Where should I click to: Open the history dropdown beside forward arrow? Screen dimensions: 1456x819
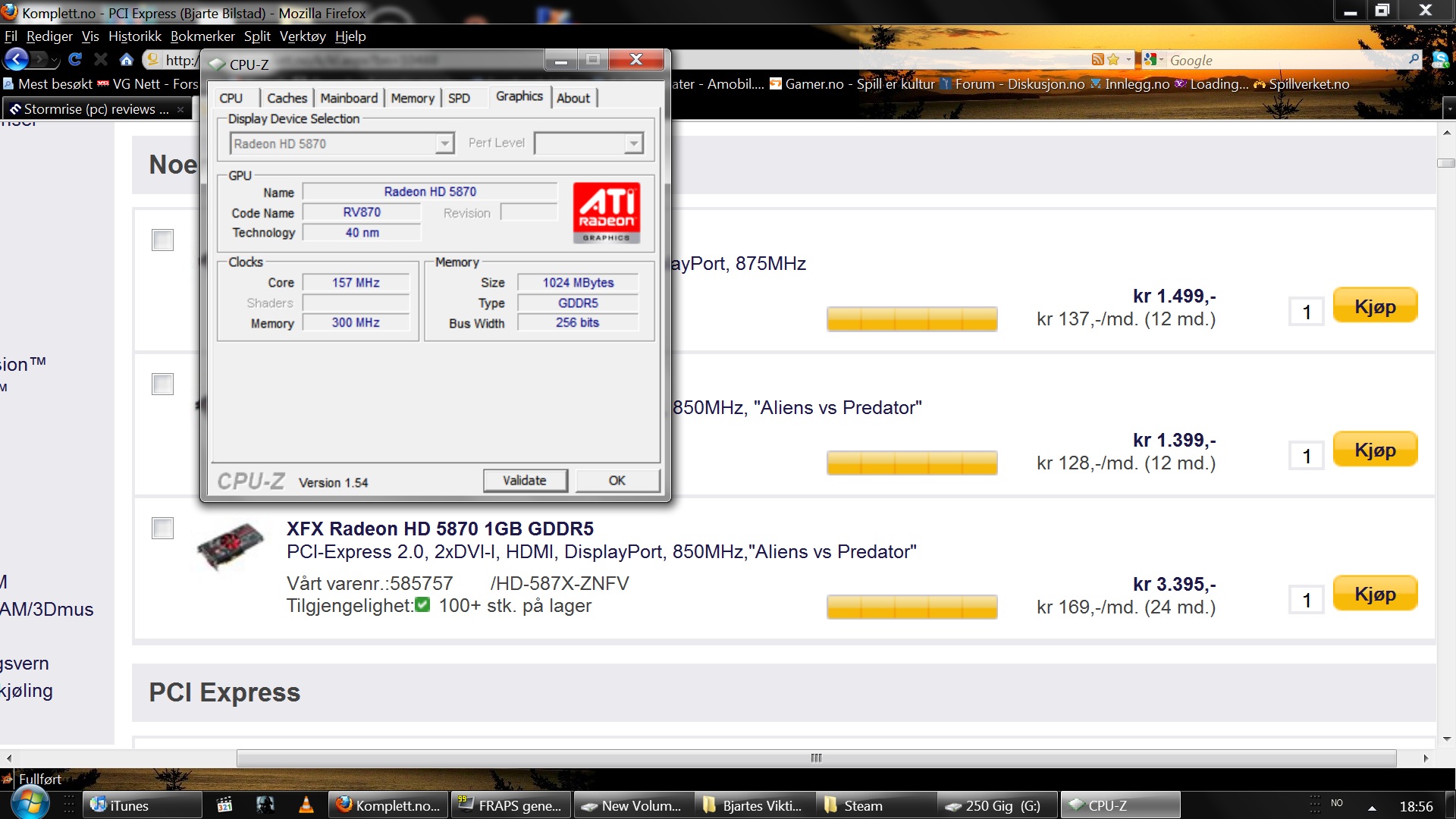(55, 60)
